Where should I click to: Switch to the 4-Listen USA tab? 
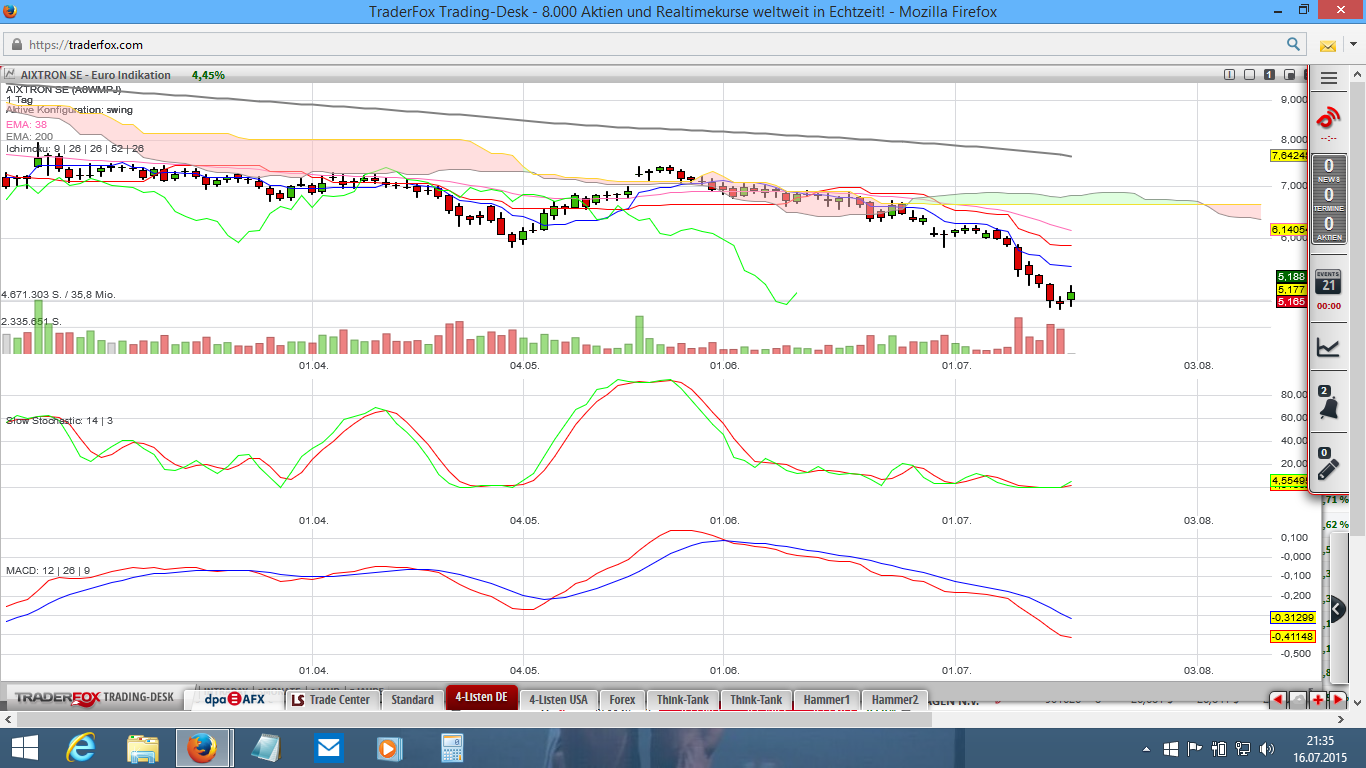558,699
